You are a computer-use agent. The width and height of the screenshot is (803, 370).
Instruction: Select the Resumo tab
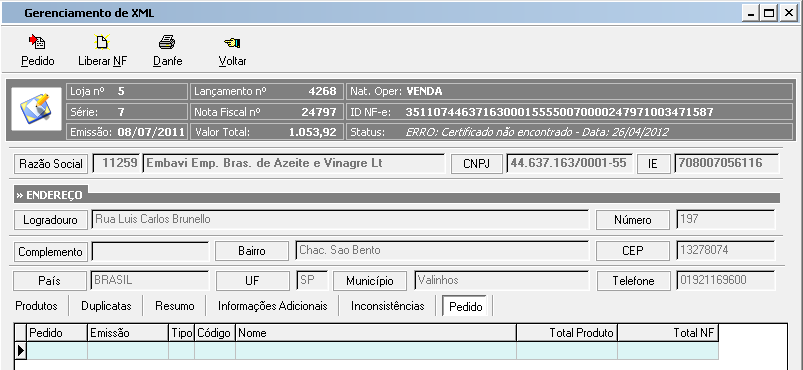coord(175,306)
